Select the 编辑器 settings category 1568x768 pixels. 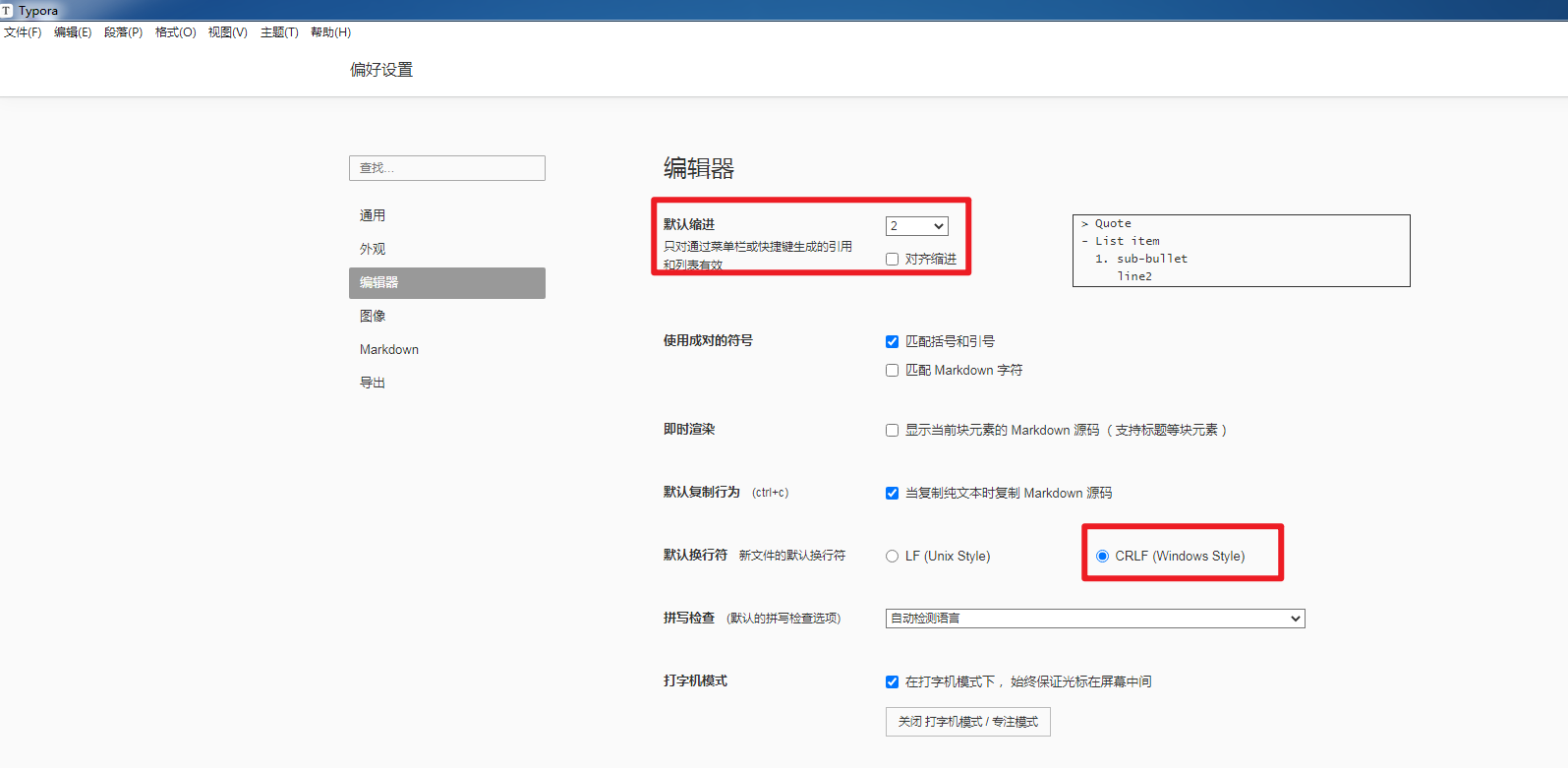pos(447,282)
